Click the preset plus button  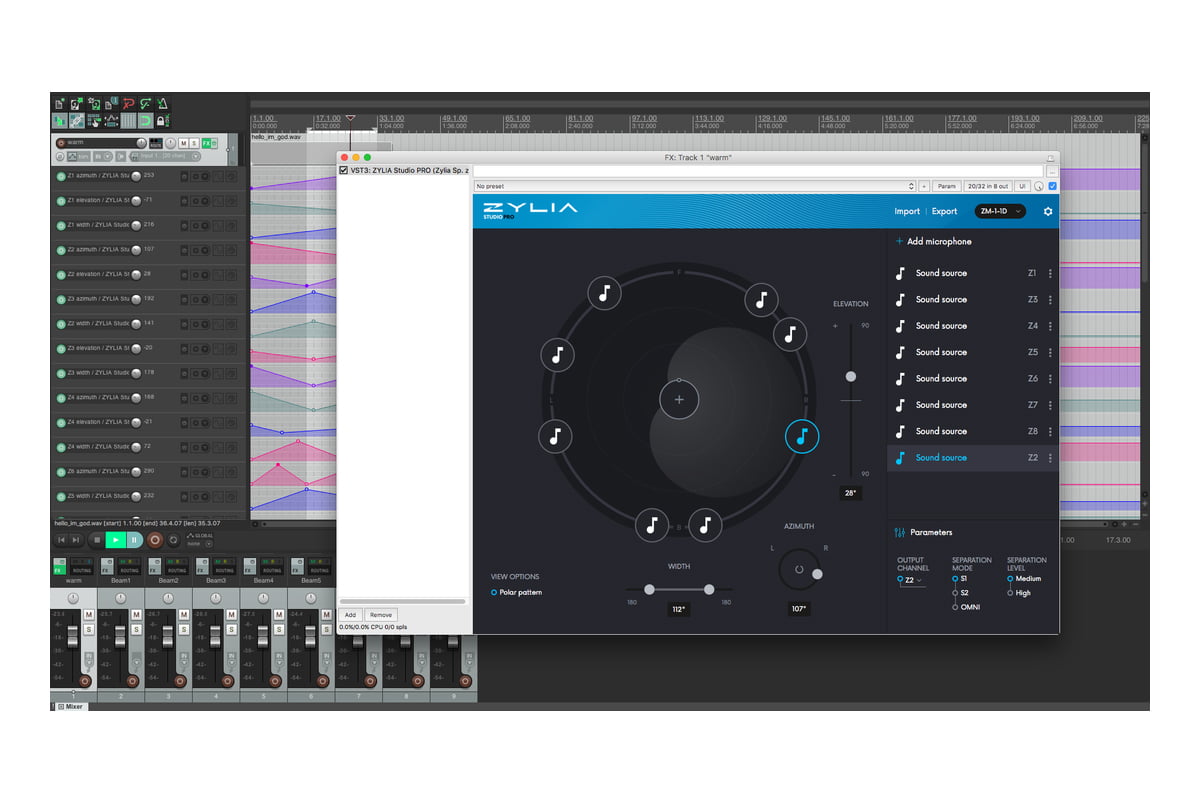coord(924,186)
